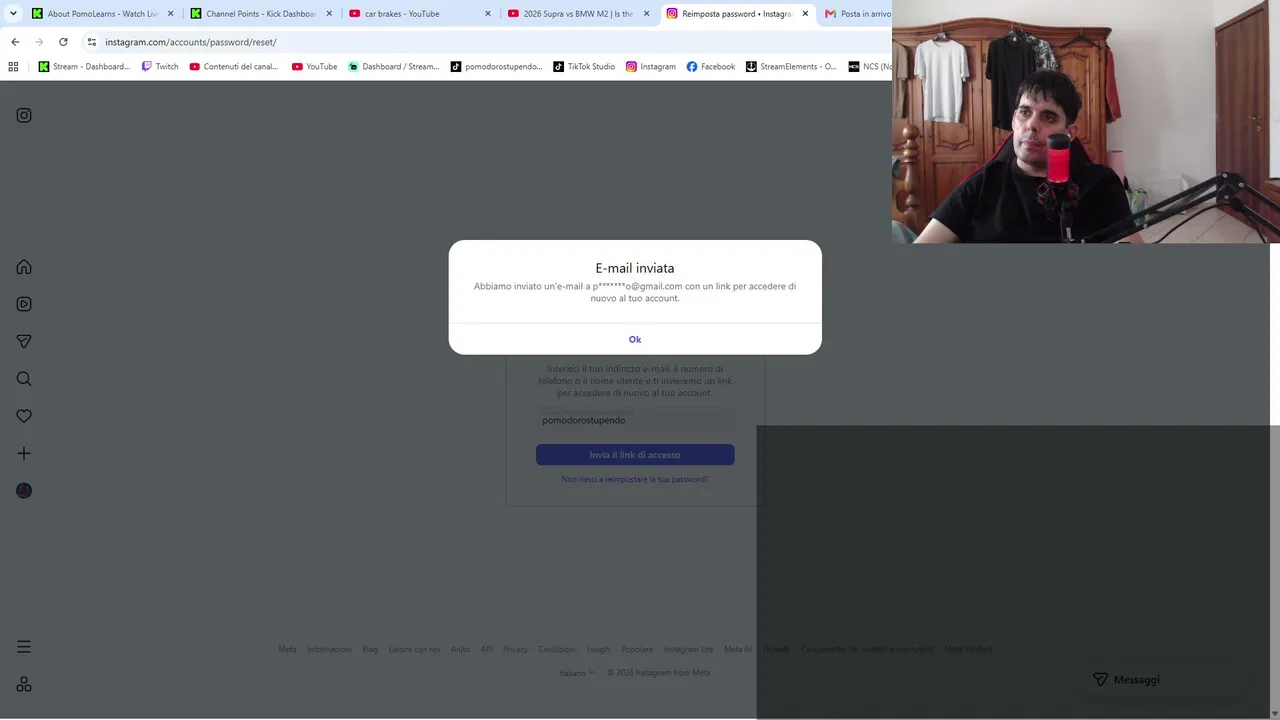Image resolution: width=1280 pixels, height=720 pixels.
Task: Close the Channel Points tab
Action: point(329,14)
